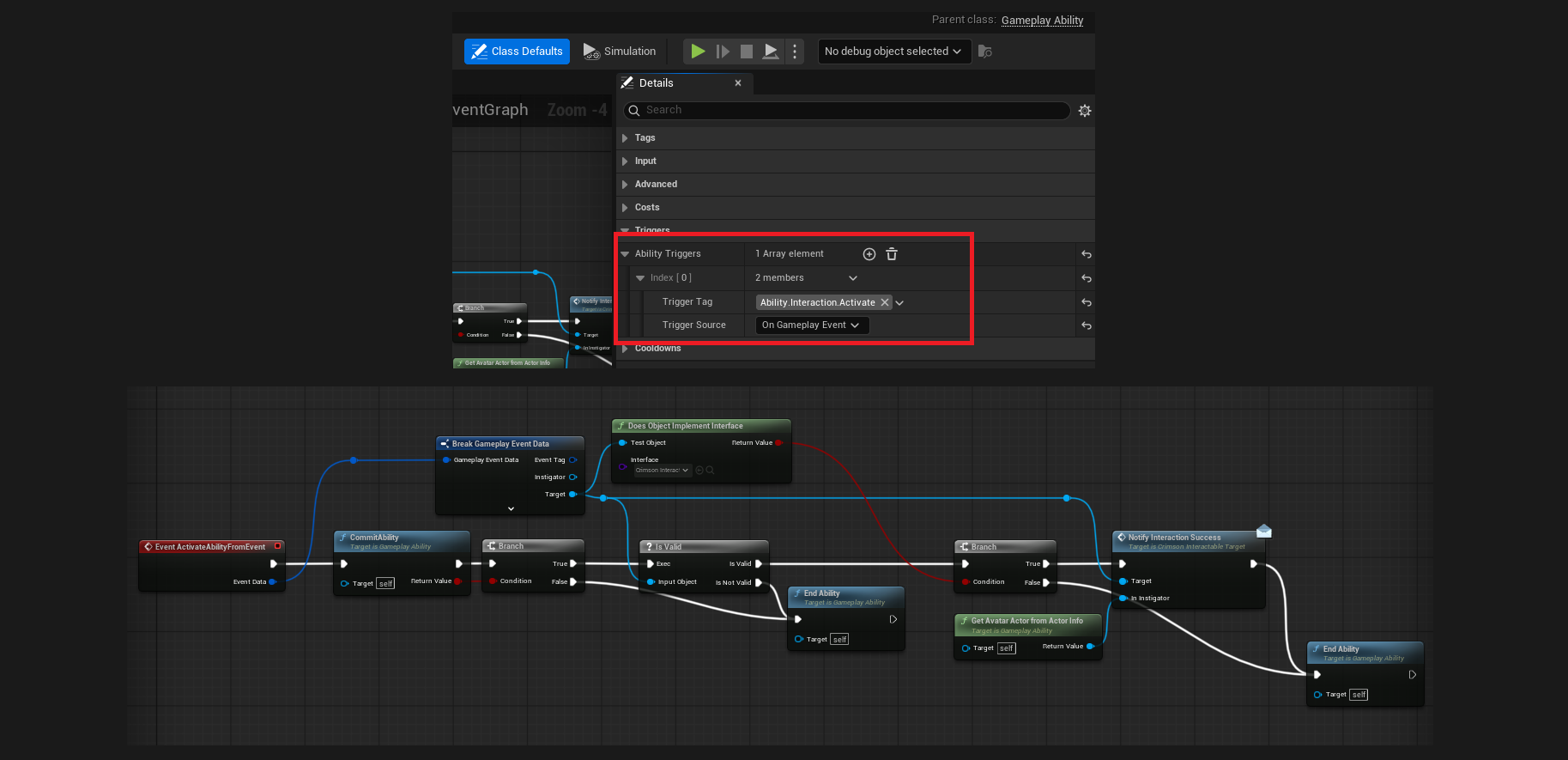
Task: Click the Is Not Valid exec pin
Action: (x=759, y=583)
